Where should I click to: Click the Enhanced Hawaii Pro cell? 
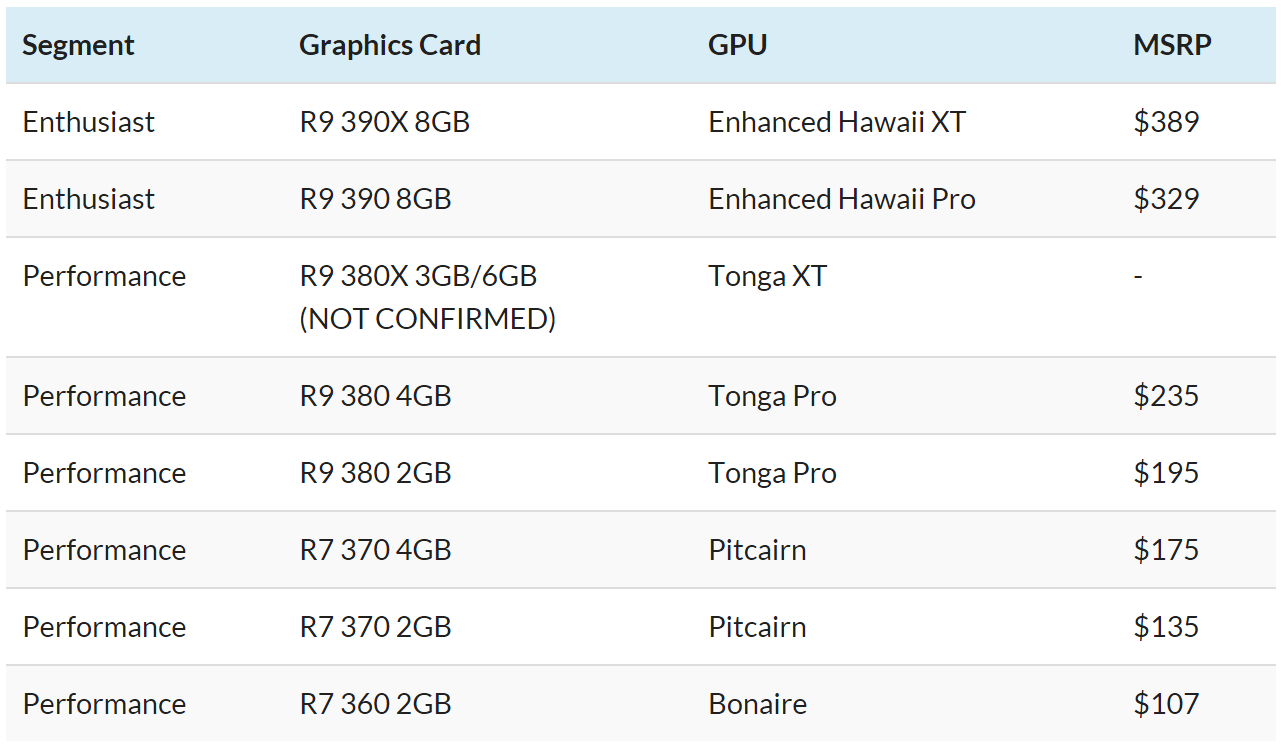(842, 199)
